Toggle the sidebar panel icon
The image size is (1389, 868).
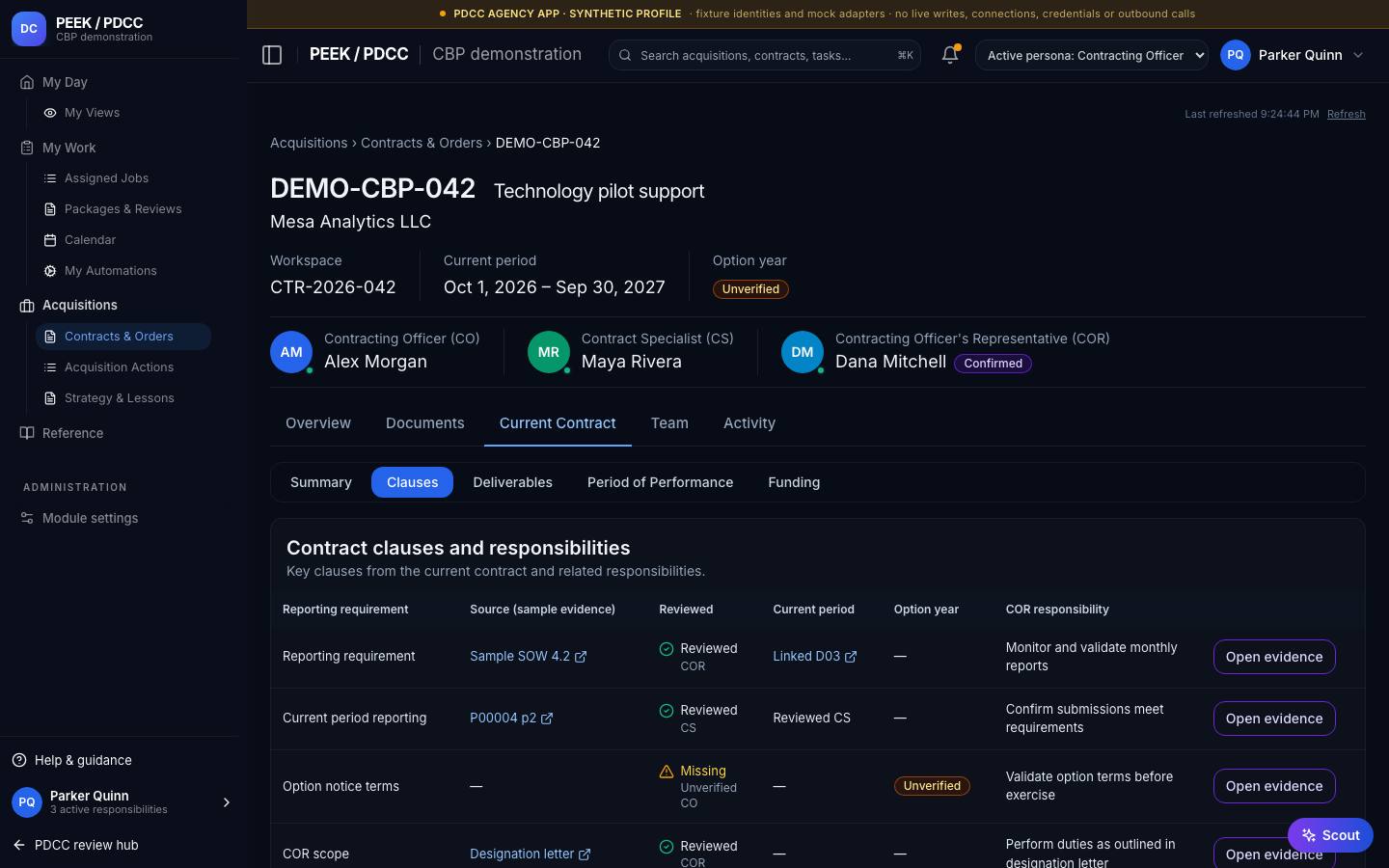coord(272,55)
